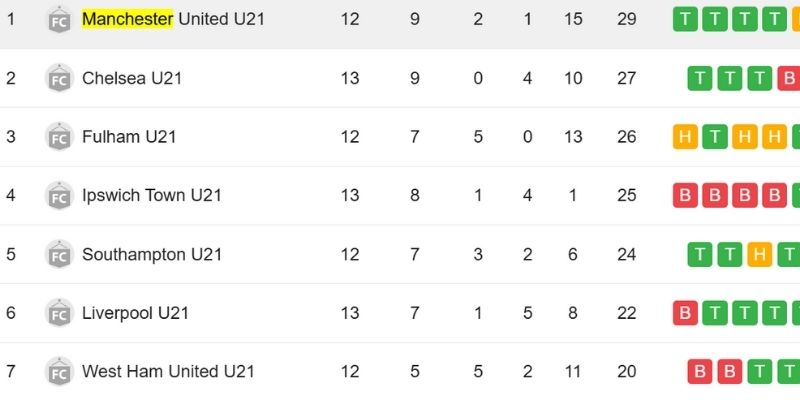The height and width of the screenshot is (400, 800).
Task: Go to the Fulham U21 team page
Action: coord(129,137)
